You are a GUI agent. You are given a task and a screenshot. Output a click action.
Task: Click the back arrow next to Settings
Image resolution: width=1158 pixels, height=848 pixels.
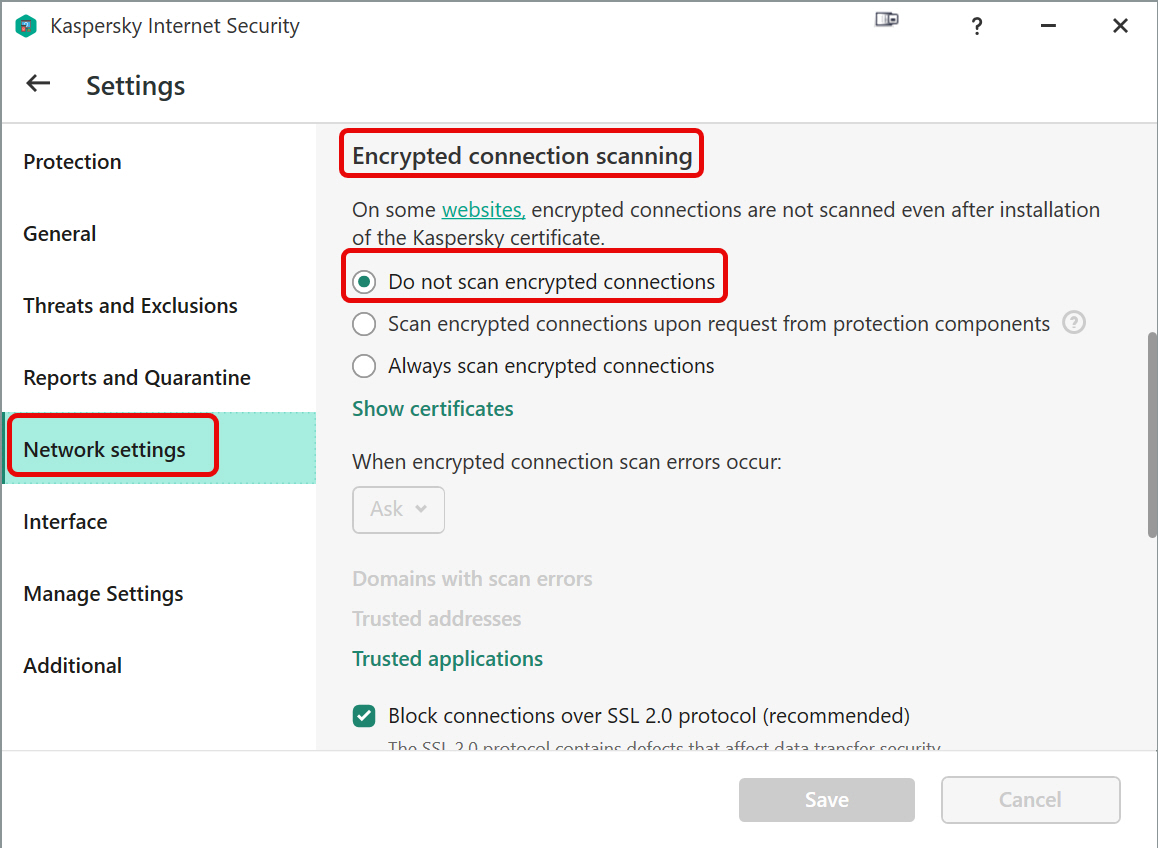click(38, 83)
